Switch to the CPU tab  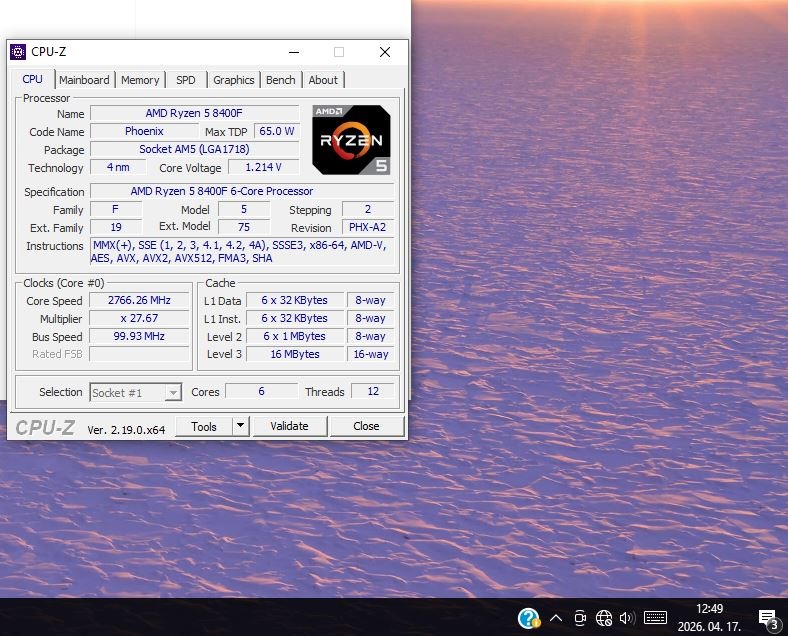tap(33, 79)
